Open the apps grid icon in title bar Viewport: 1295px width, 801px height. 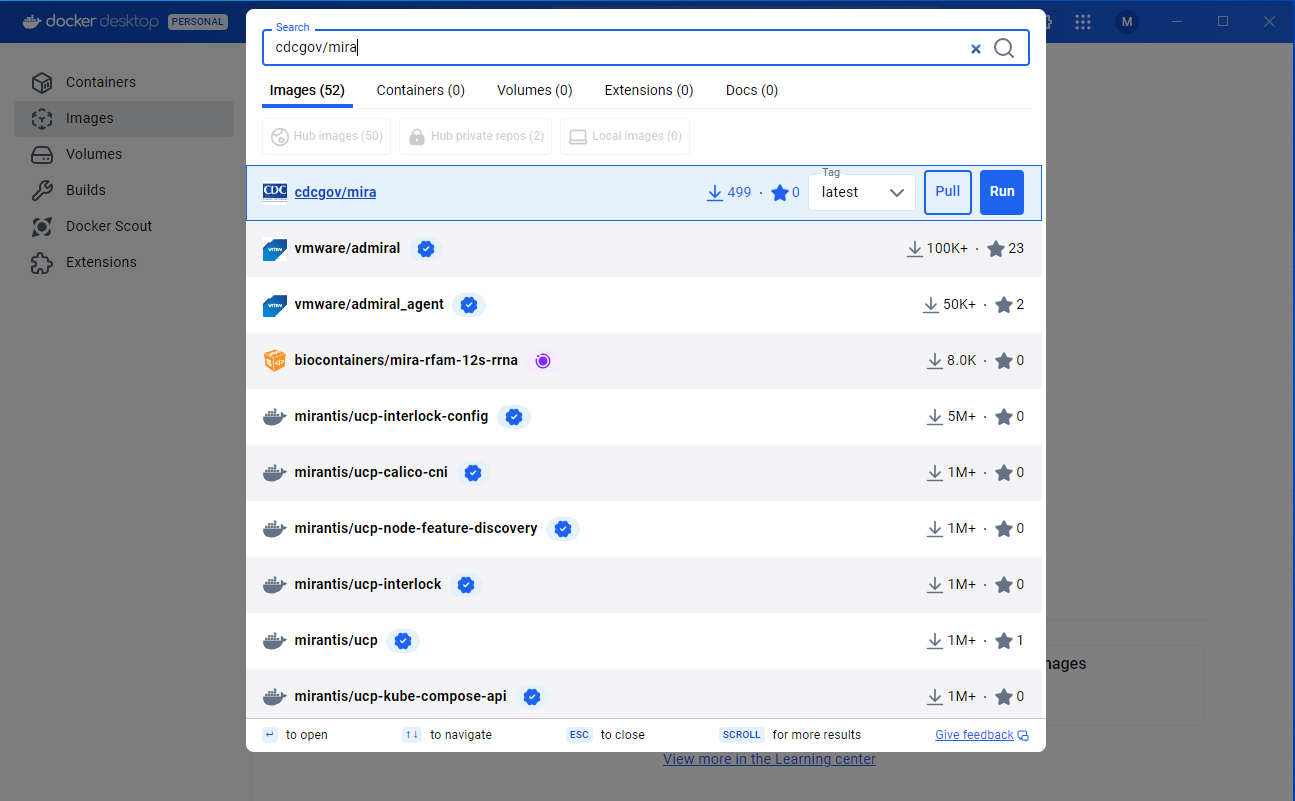[x=1083, y=22]
